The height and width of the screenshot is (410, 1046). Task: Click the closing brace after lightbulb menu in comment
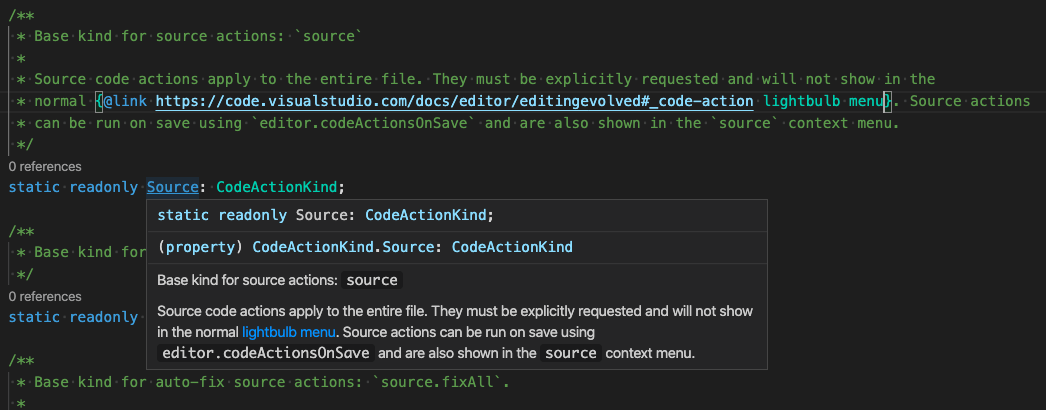(888, 101)
